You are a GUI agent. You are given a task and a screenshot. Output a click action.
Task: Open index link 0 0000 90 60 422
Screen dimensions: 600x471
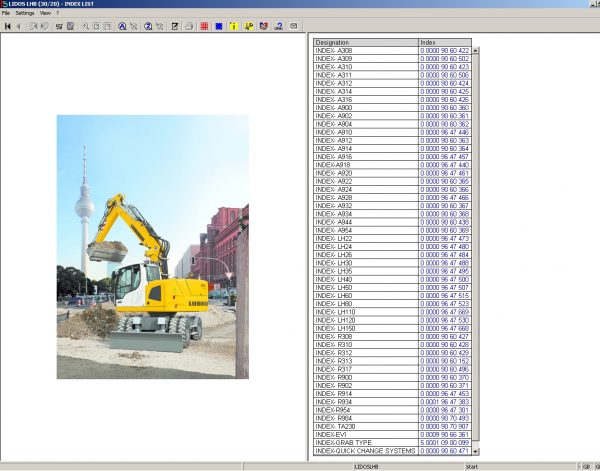pyautogui.click(x=444, y=50)
